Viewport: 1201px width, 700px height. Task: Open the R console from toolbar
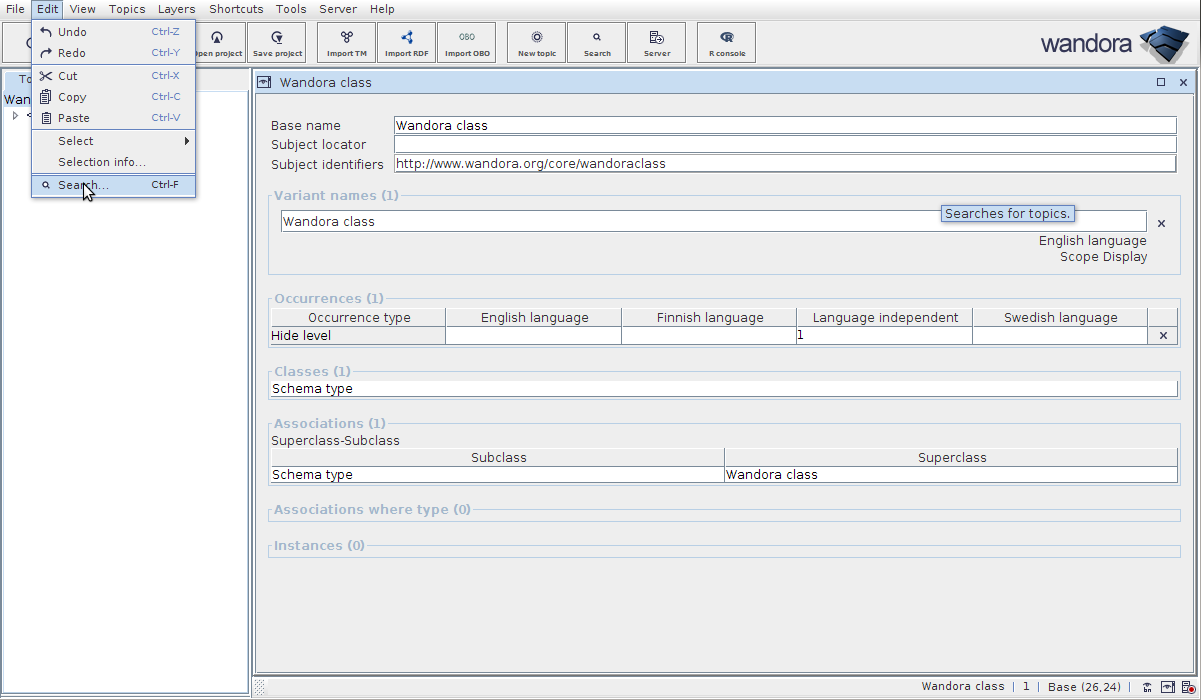[727, 42]
